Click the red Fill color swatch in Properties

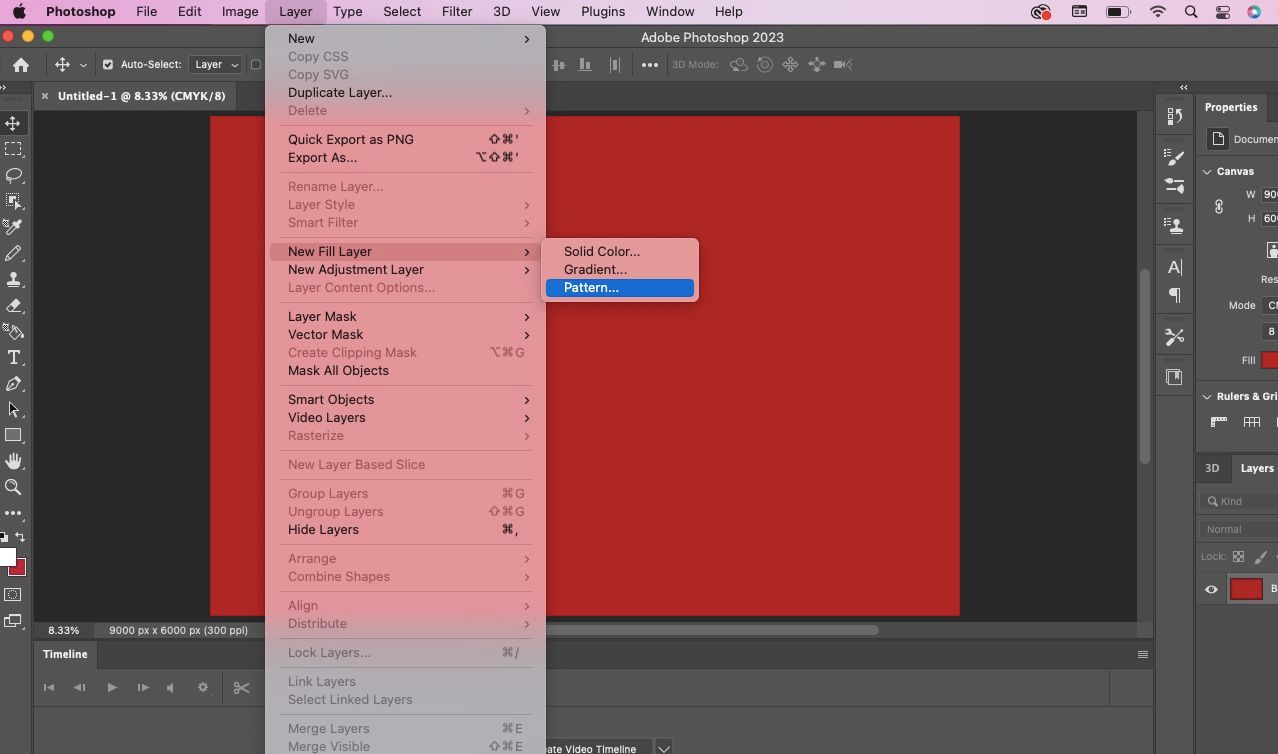1269,359
